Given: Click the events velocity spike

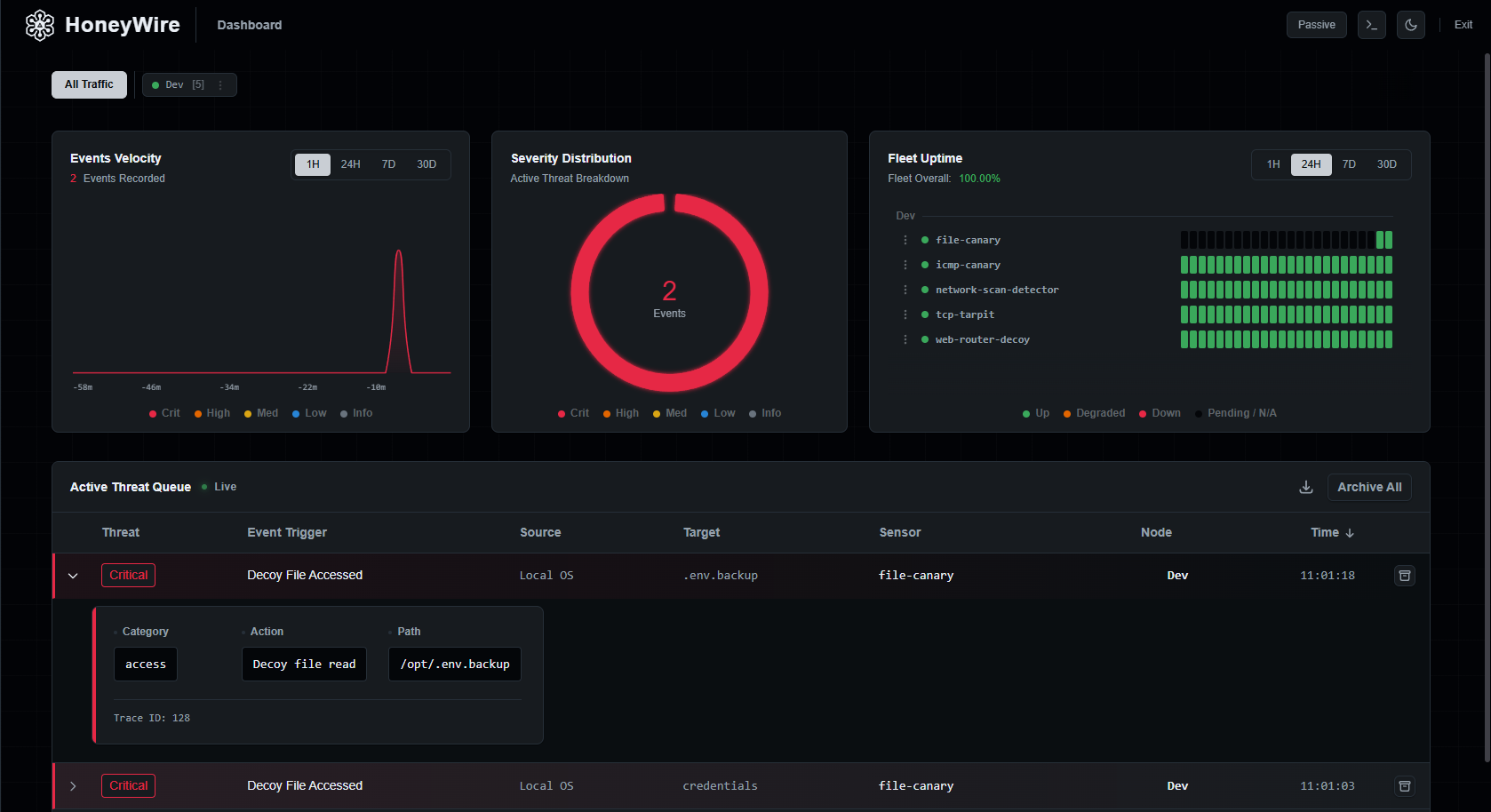Looking at the screenshot, I should 399,311.
